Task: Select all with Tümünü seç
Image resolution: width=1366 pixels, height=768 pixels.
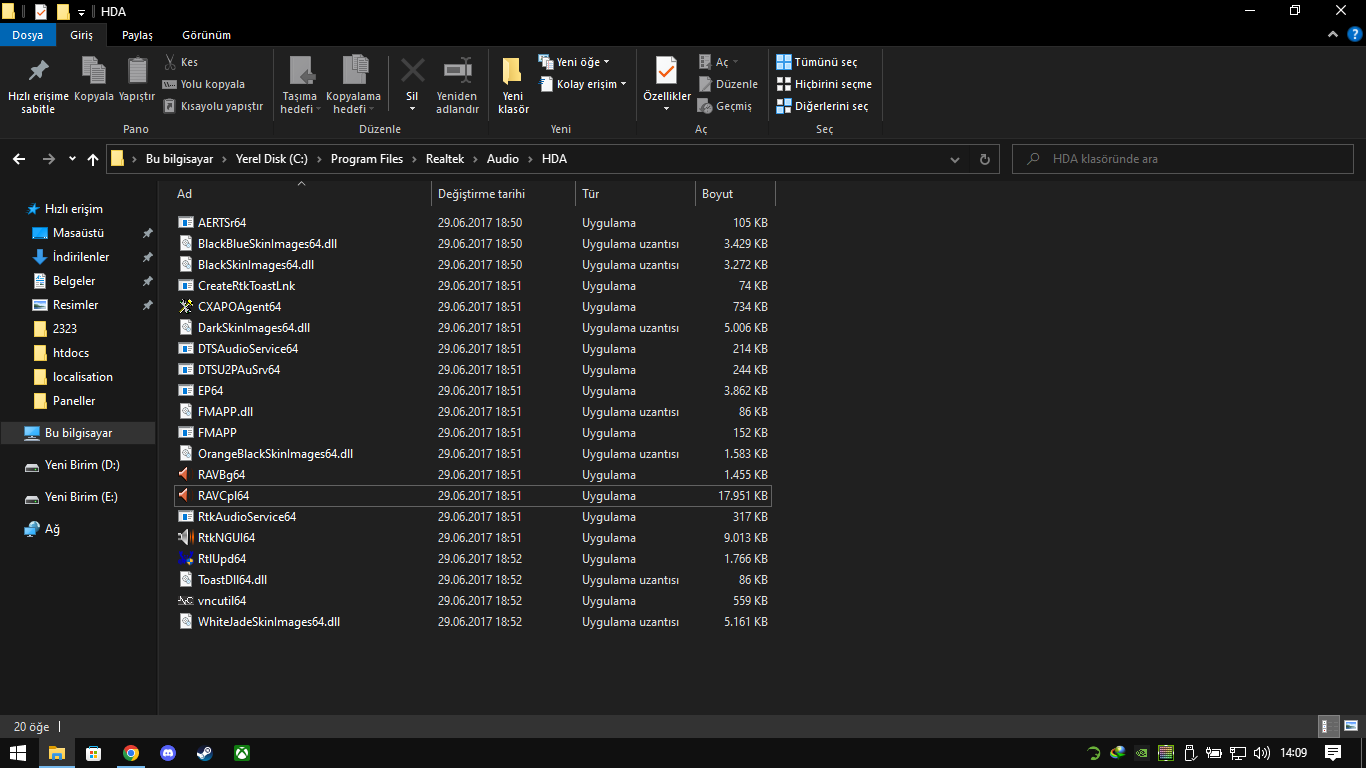Action: click(x=816, y=62)
